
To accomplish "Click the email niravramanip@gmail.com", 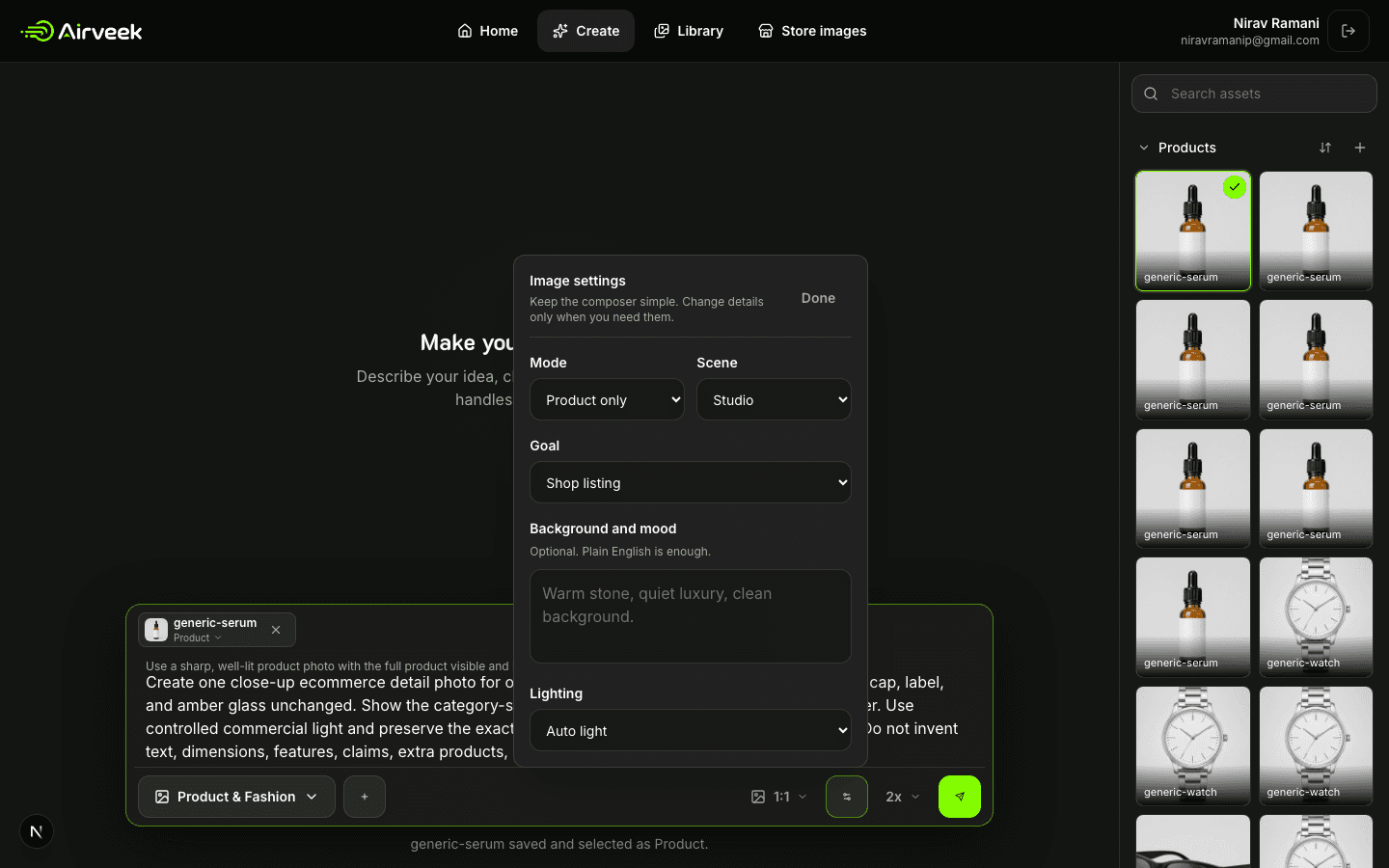I will click(1250, 41).
